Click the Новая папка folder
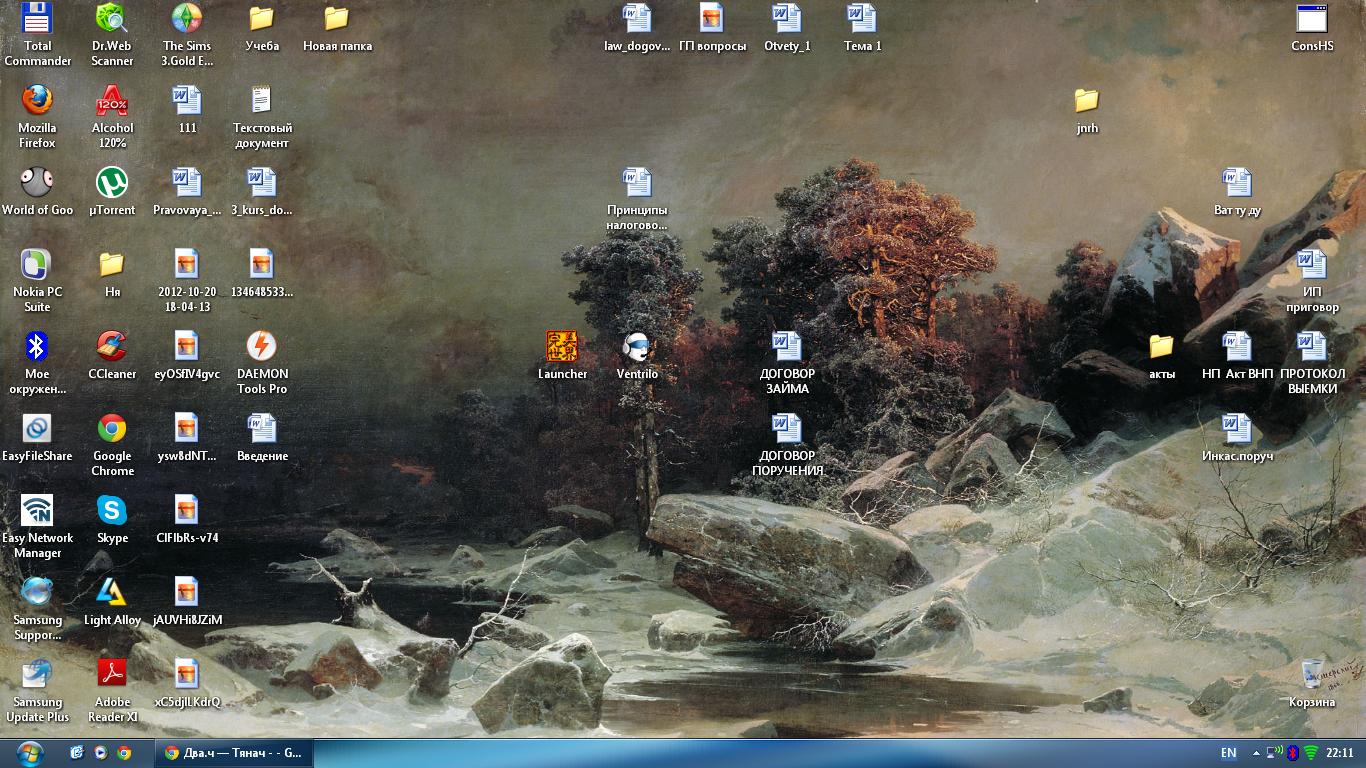Image resolution: width=1366 pixels, height=768 pixels. click(x=337, y=27)
